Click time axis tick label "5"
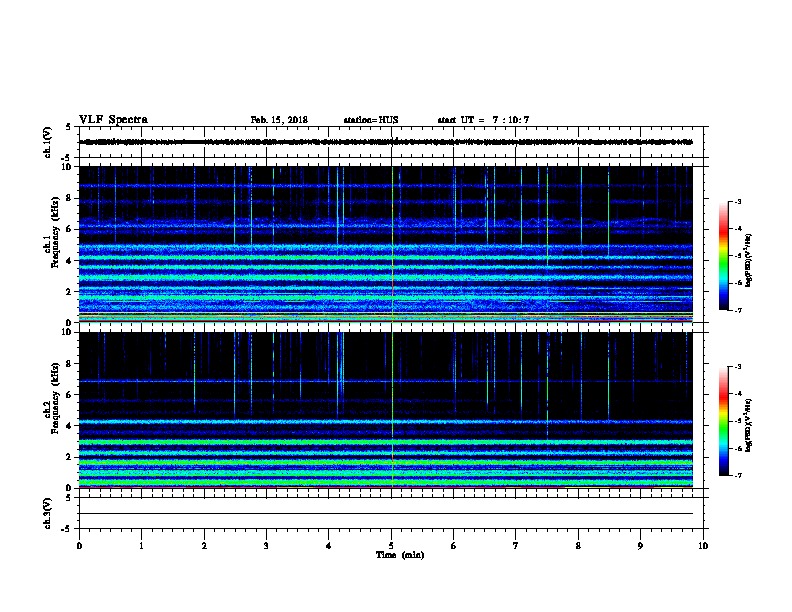The height and width of the screenshot is (612, 792). click(x=391, y=546)
